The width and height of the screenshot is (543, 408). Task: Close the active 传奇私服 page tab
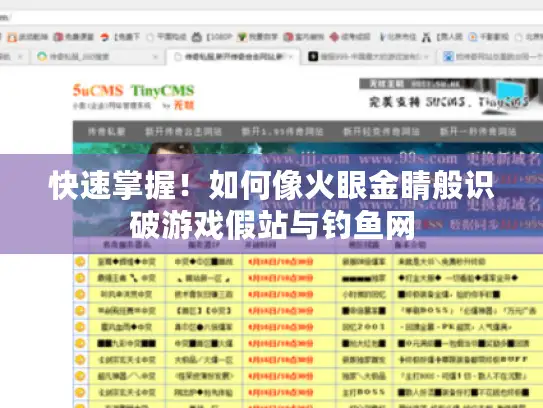click(x=291, y=56)
